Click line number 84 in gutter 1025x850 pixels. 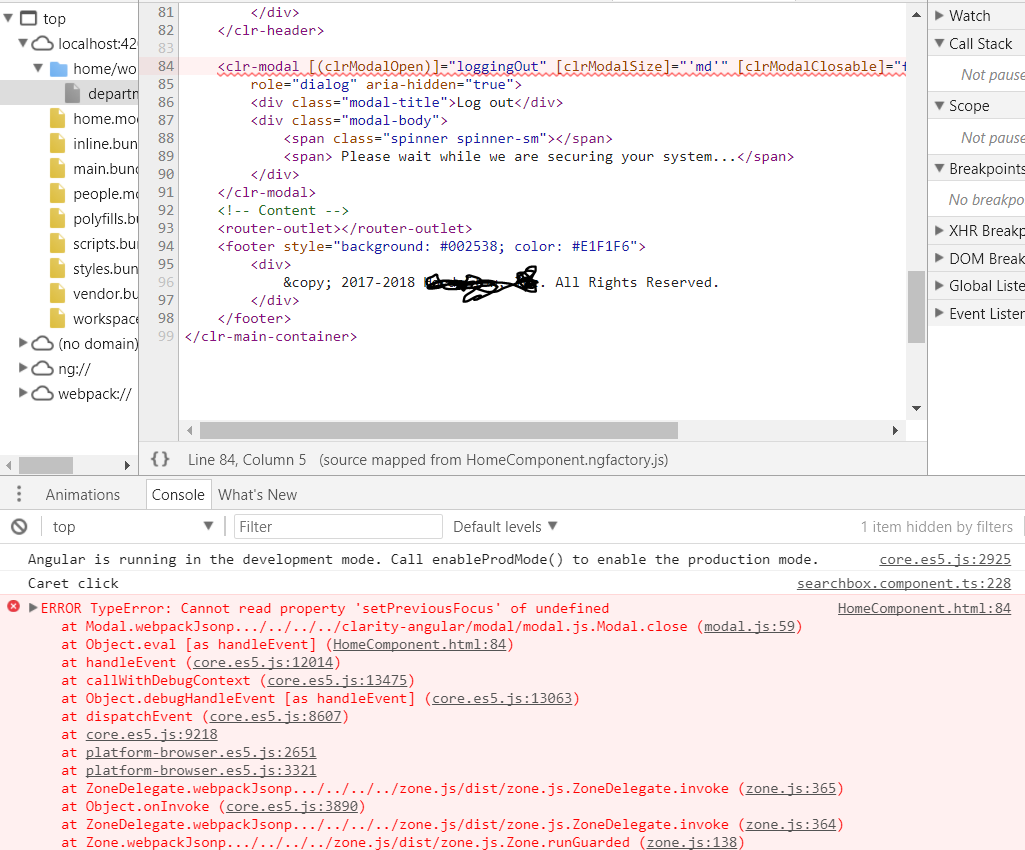click(x=166, y=66)
